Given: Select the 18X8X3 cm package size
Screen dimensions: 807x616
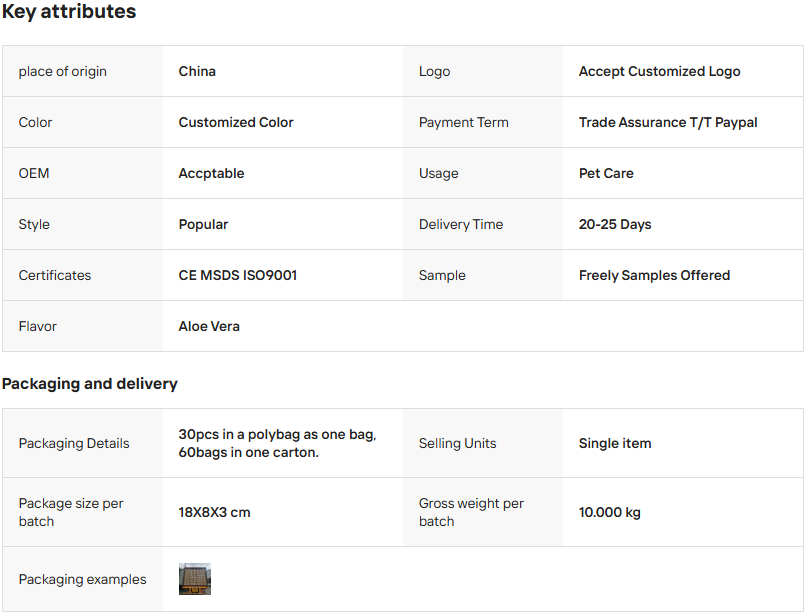Looking at the screenshot, I should (x=214, y=512).
